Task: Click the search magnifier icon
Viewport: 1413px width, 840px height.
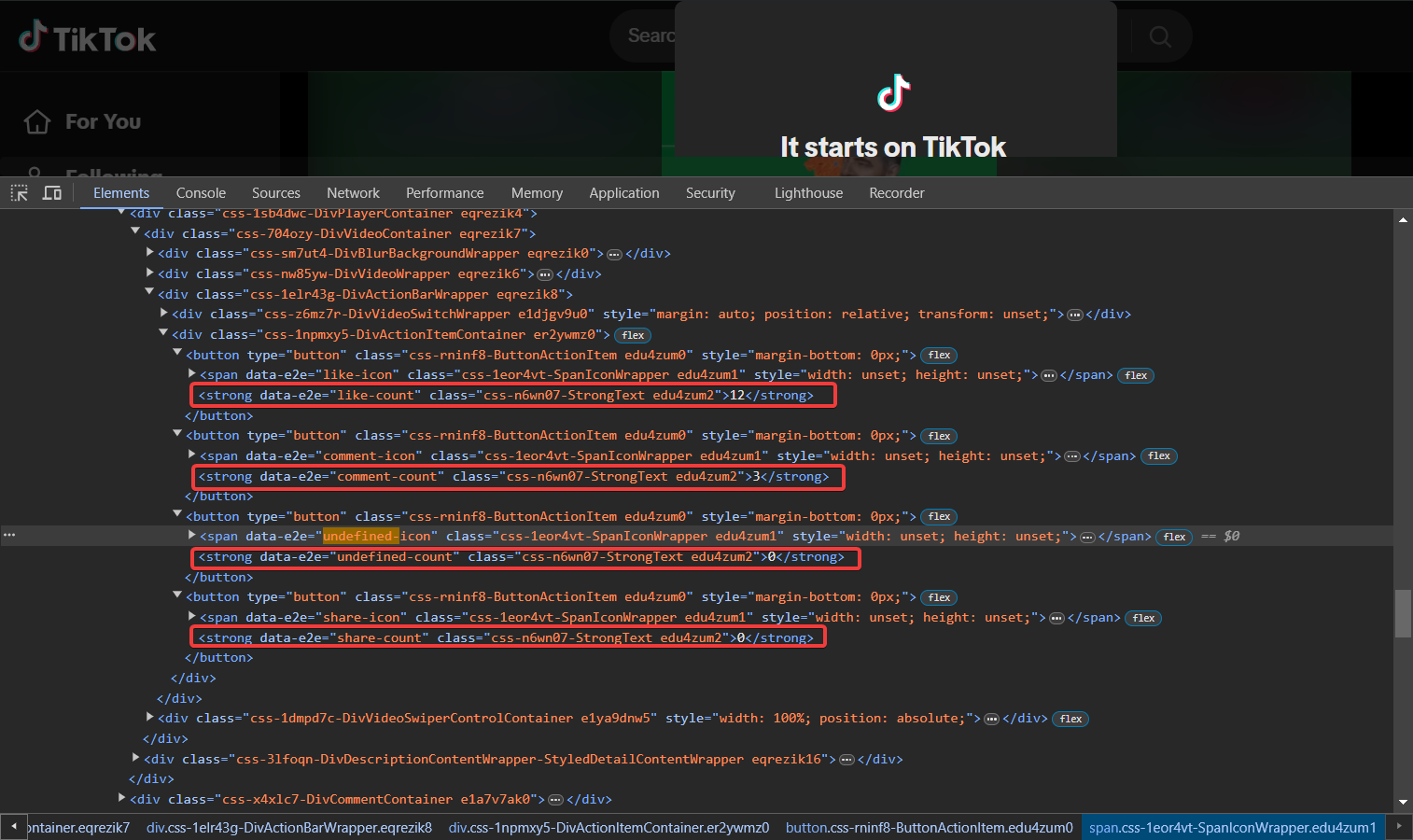Action: coord(1159,35)
